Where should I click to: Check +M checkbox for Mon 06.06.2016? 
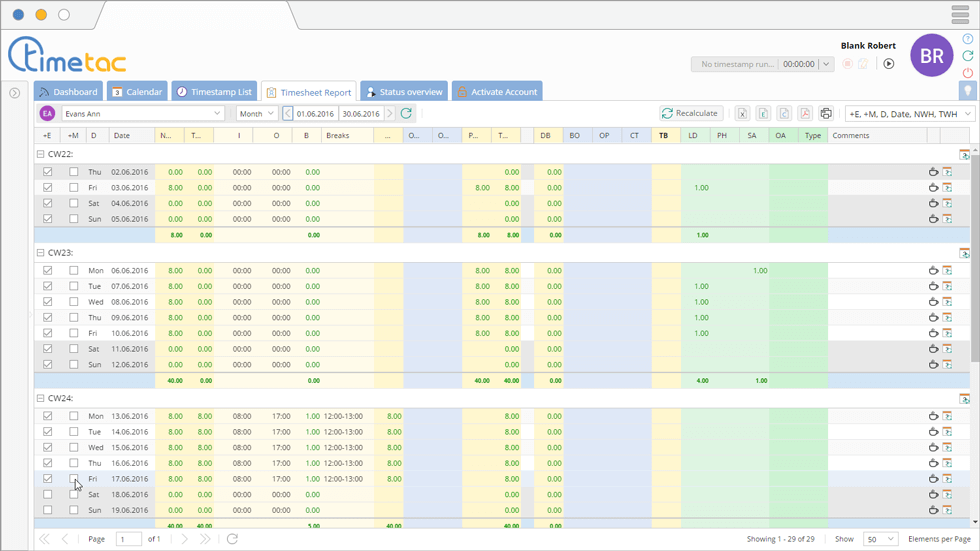point(73,271)
